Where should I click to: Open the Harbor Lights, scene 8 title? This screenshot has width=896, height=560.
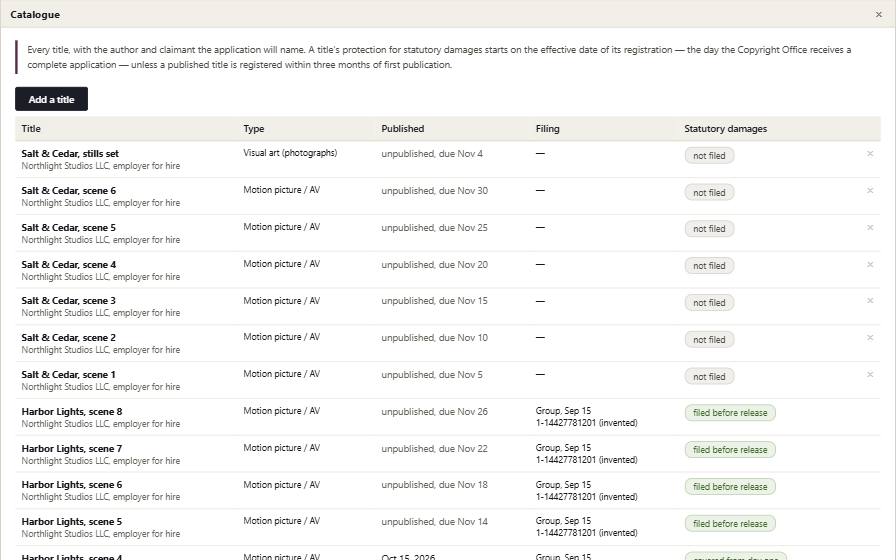pyautogui.click(x=72, y=411)
